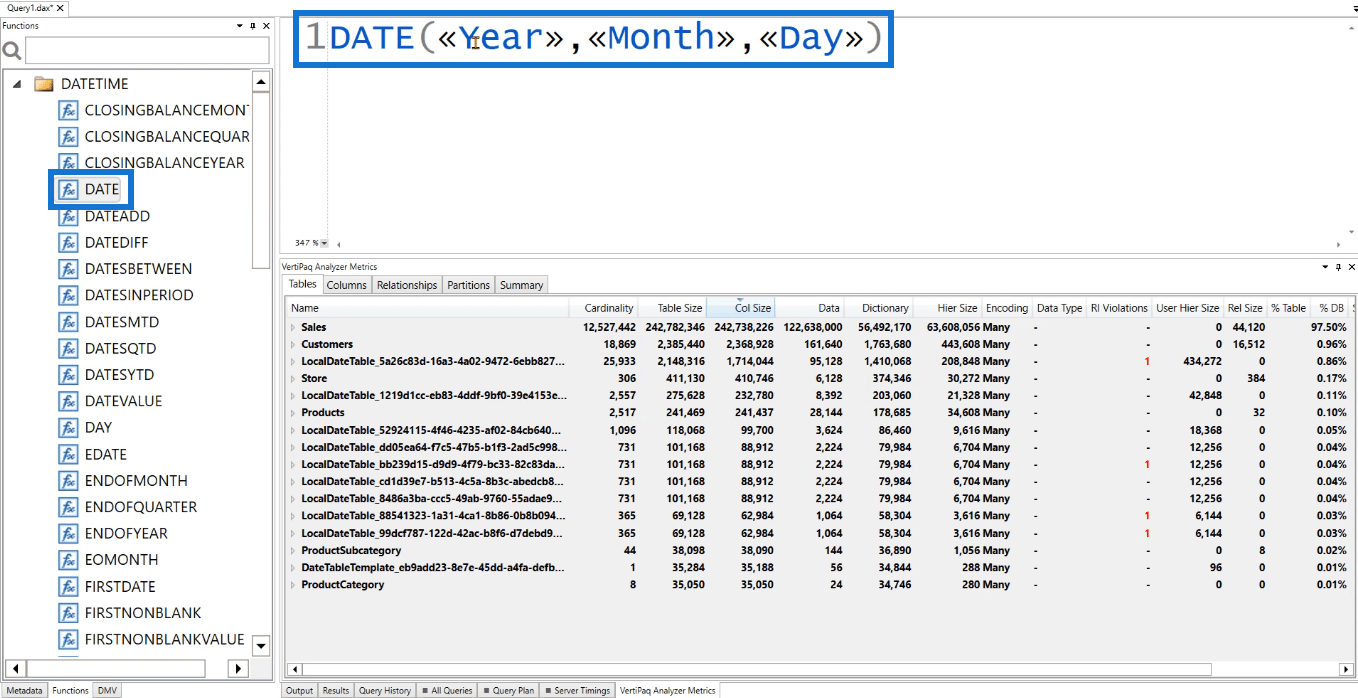Click the DATETIME folder icon

click(x=44, y=84)
